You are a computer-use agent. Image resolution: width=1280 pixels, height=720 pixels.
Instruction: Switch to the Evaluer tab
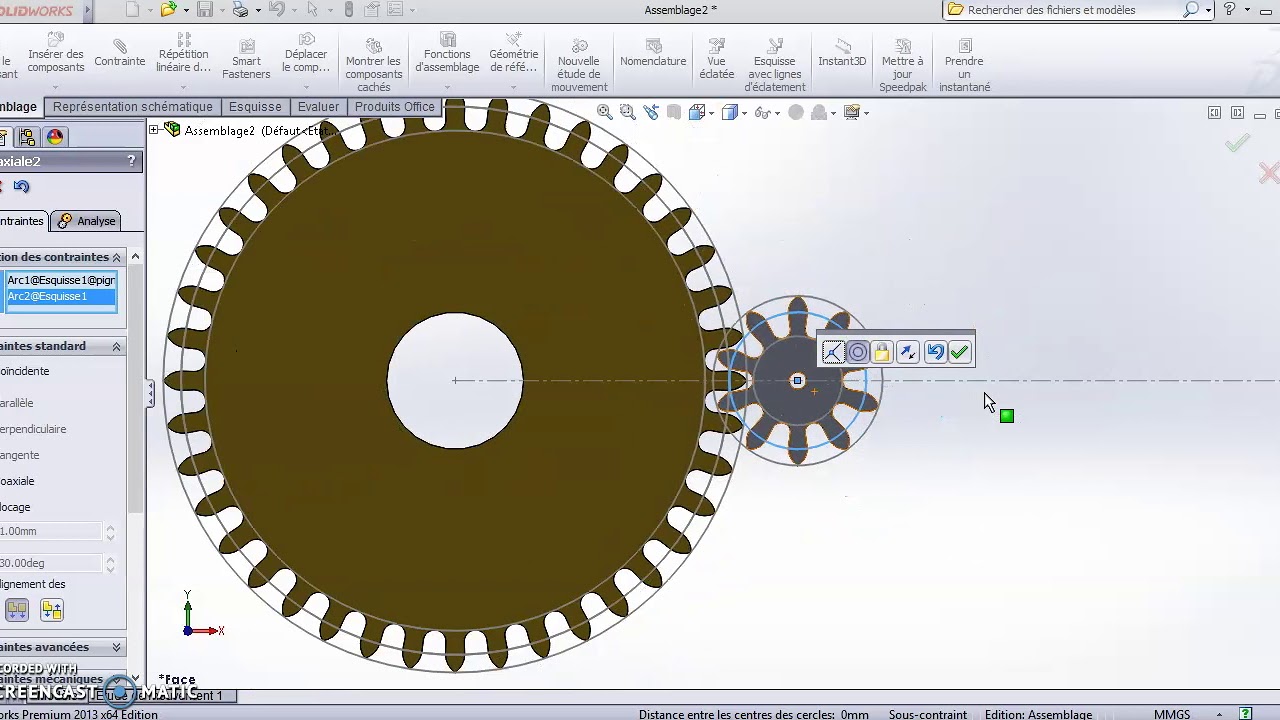(318, 107)
